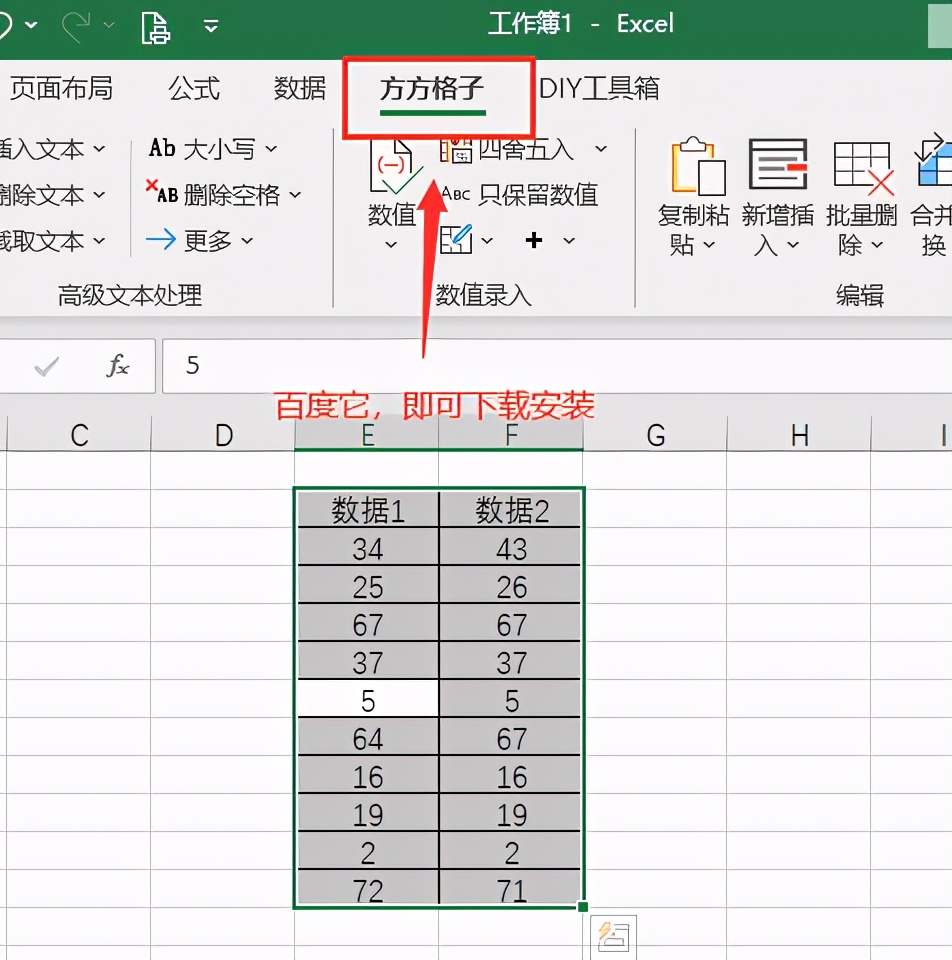Click the 新增插入 icon
Viewport: 952px width, 960px height.
coord(778,164)
